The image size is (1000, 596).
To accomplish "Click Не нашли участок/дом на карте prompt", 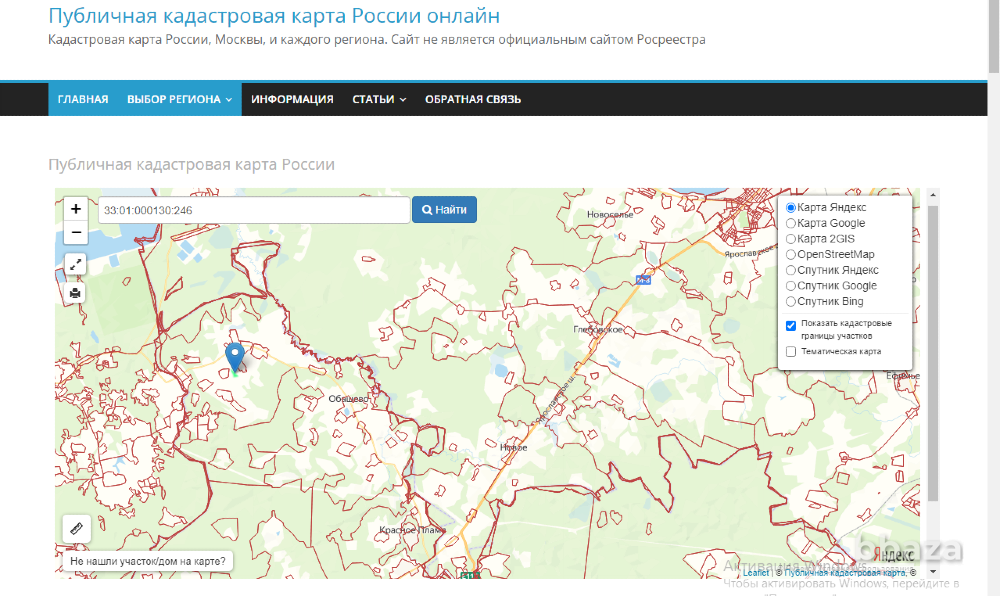I will pos(147,562).
